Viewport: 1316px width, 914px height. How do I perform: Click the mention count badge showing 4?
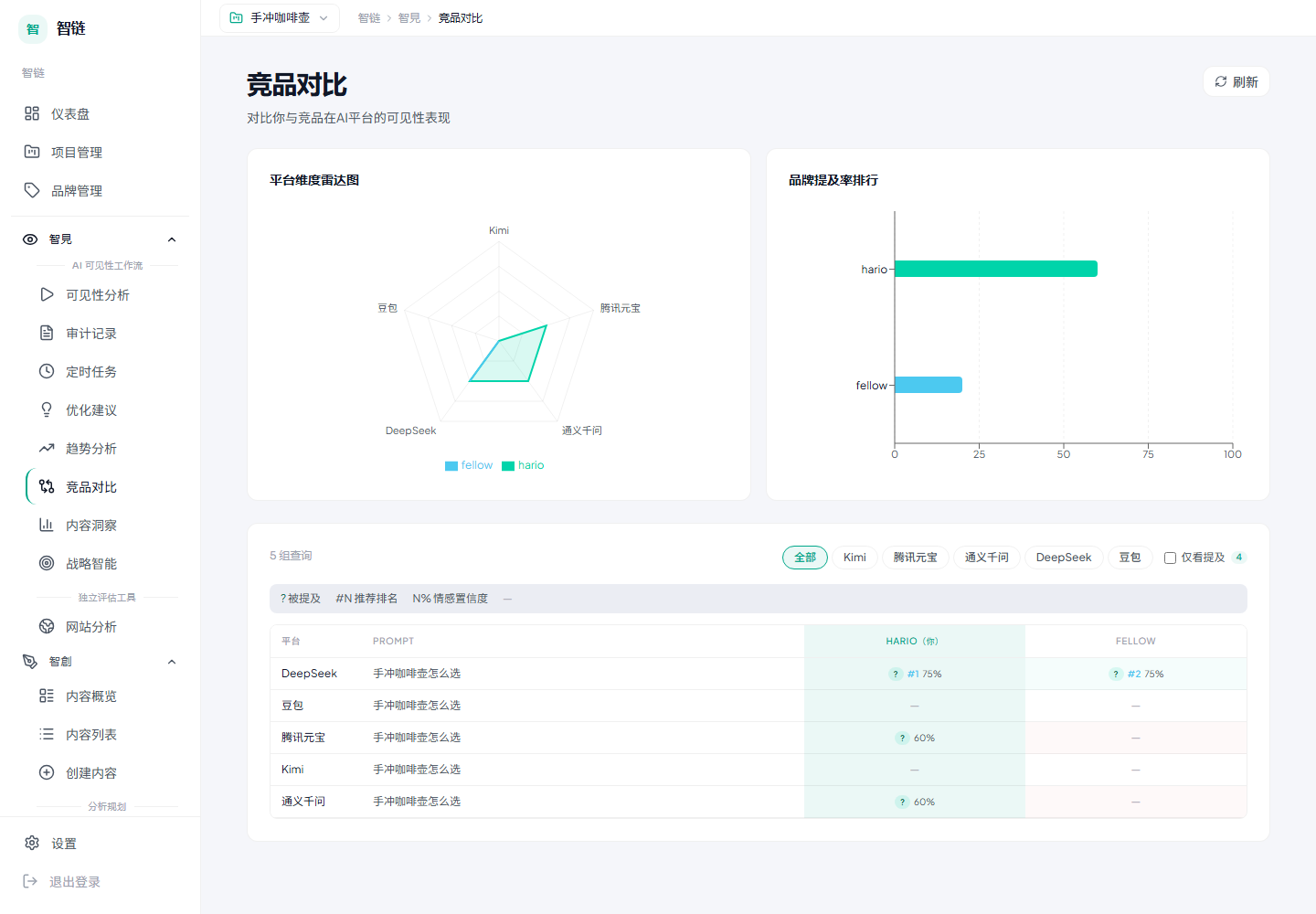pyautogui.click(x=1239, y=558)
